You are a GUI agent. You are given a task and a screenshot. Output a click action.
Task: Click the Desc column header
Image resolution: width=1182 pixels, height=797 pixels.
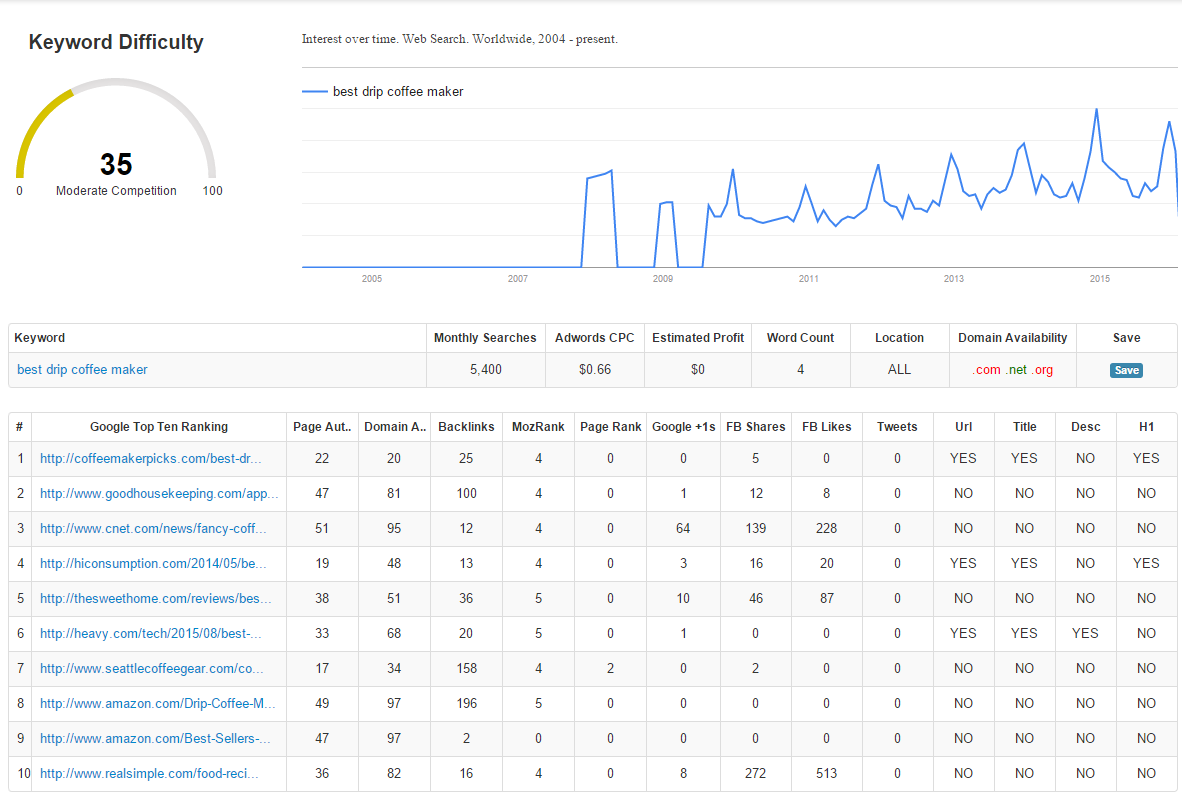(1086, 427)
